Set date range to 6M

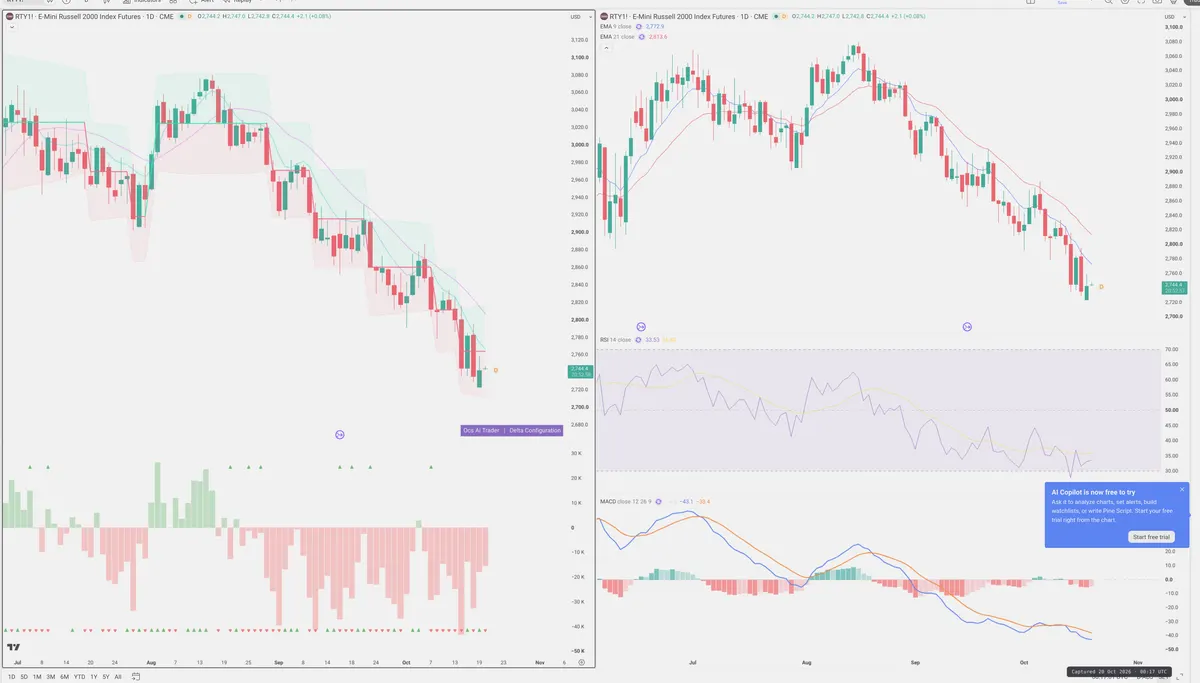click(x=65, y=677)
